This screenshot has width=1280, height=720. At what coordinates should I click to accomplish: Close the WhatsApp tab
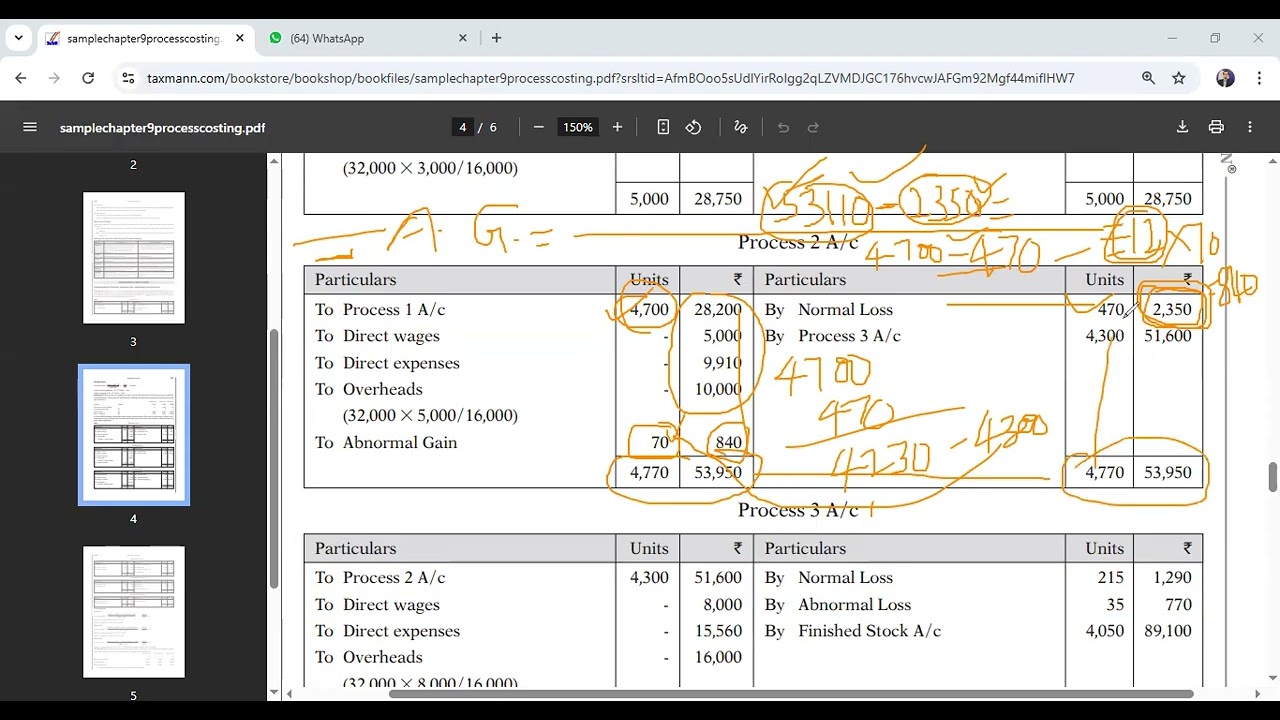[x=463, y=38]
